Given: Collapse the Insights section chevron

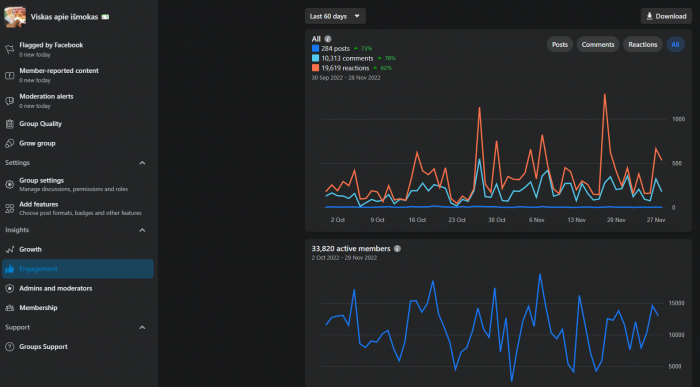Looking at the screenshot, I should pos(142,230).
